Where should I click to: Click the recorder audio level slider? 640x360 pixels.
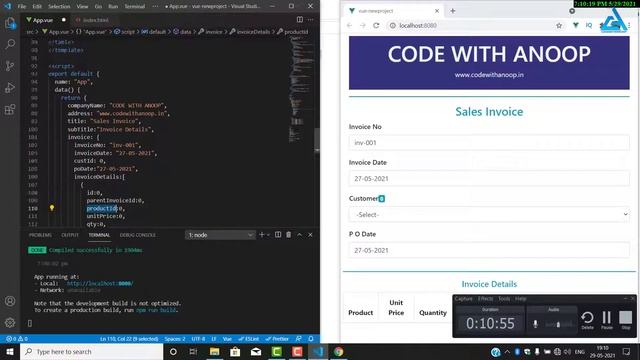[559, 324]
